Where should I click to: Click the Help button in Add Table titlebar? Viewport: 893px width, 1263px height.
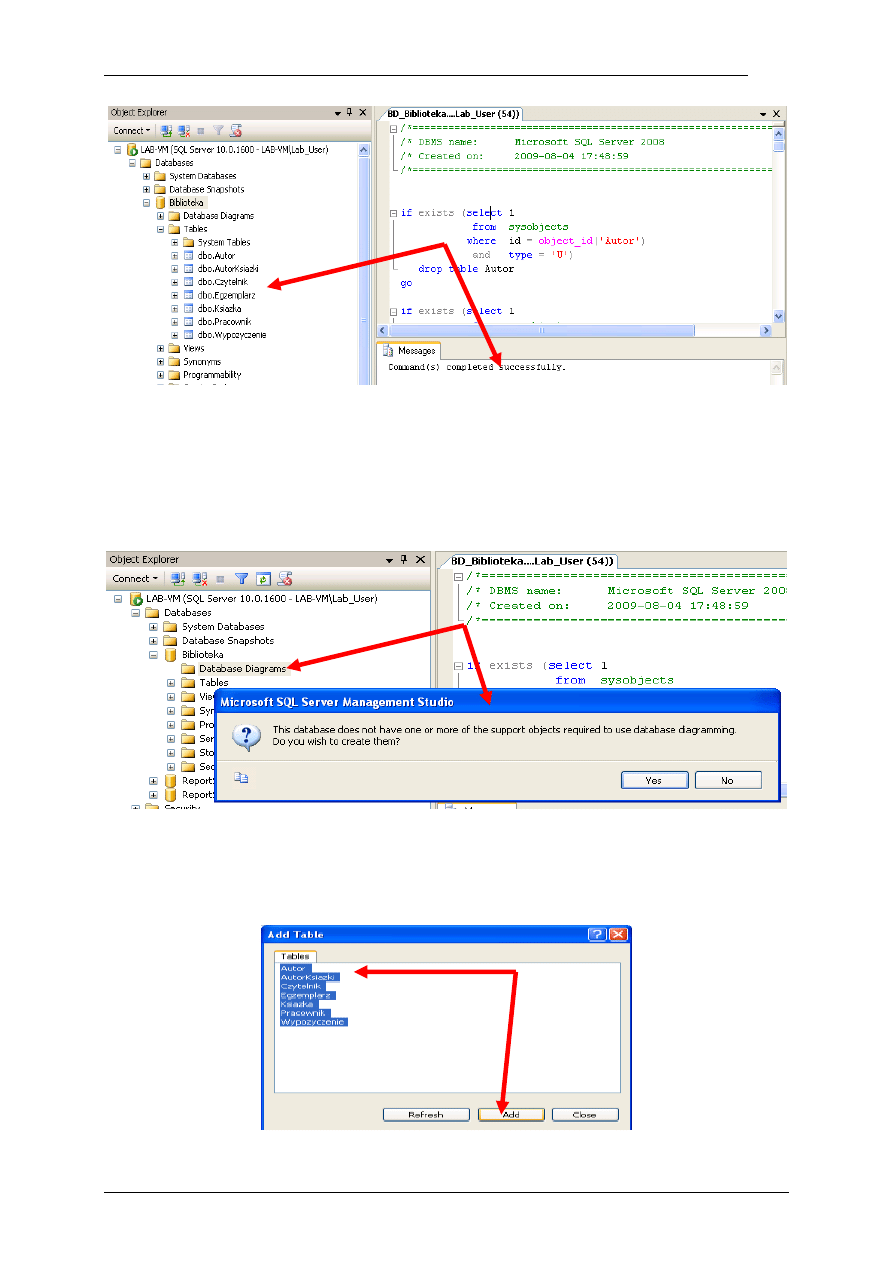click(x=597, y=934)
